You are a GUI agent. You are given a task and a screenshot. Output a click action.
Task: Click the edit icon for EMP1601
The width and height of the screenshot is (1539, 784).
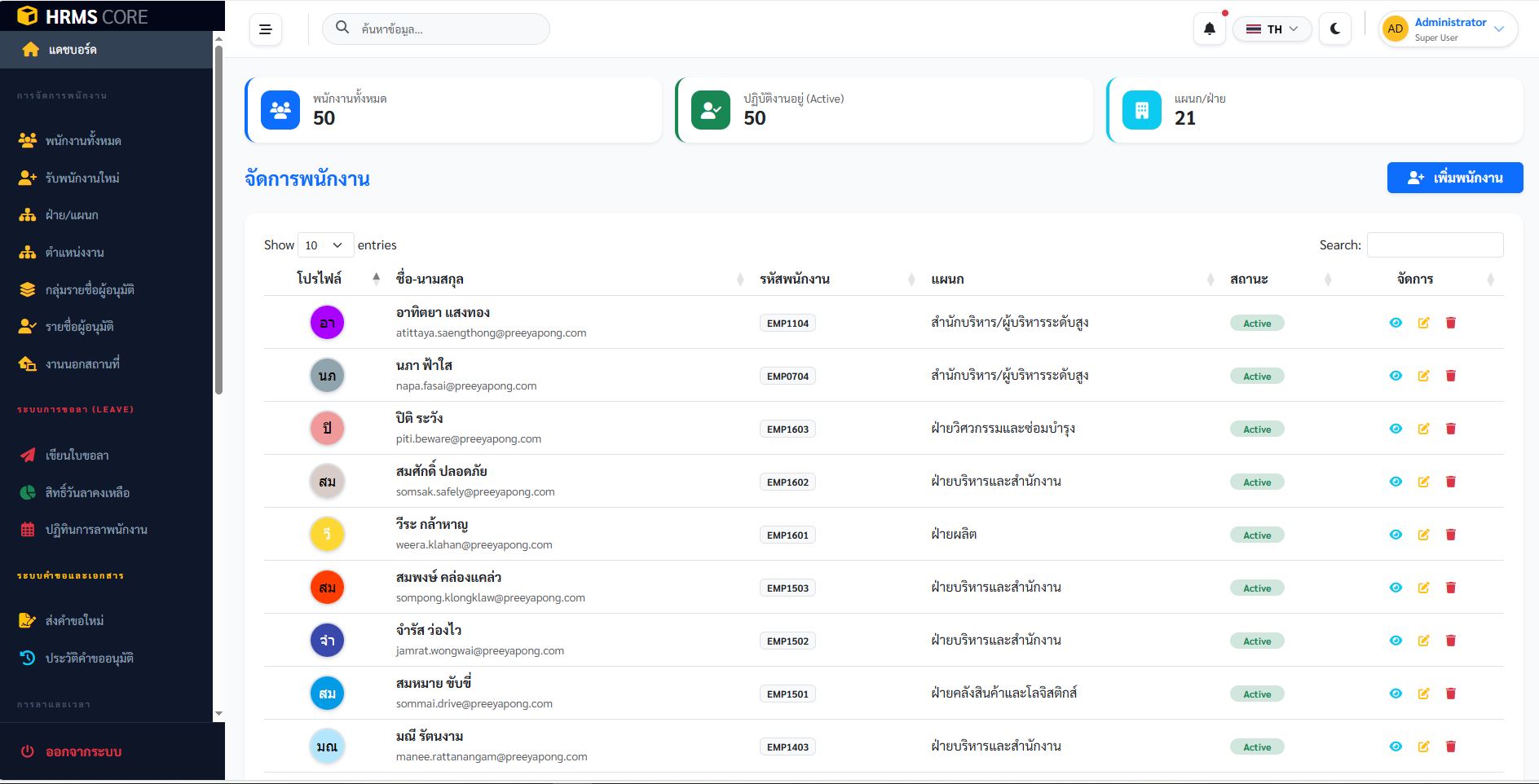[1423, 535]
